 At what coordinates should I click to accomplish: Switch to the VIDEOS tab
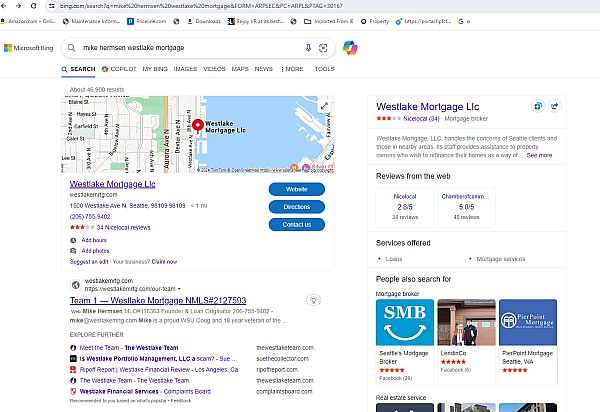pos(214,69)
